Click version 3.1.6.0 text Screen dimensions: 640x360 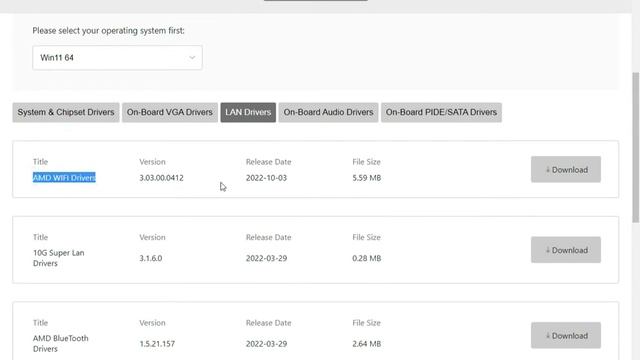click(151, 258)
